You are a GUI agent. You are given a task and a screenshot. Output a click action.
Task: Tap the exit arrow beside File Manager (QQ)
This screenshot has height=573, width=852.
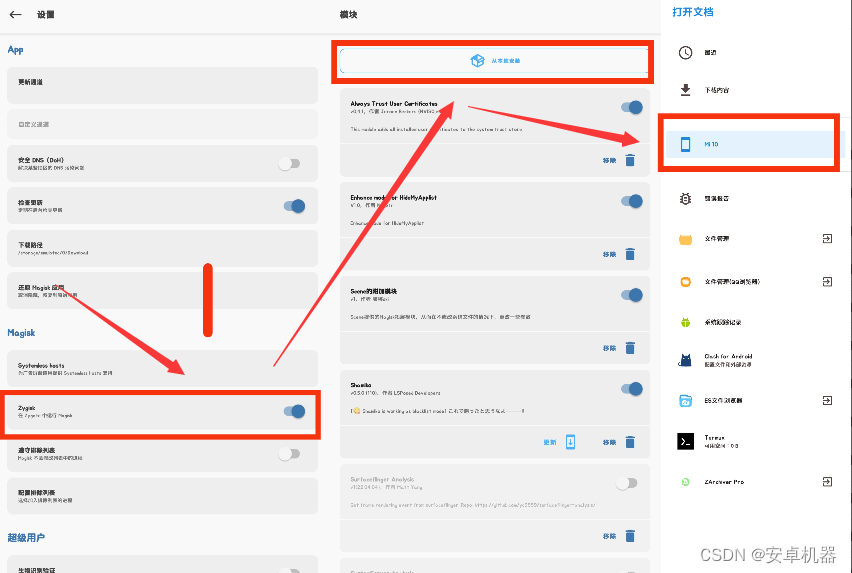tap(827, 282)
